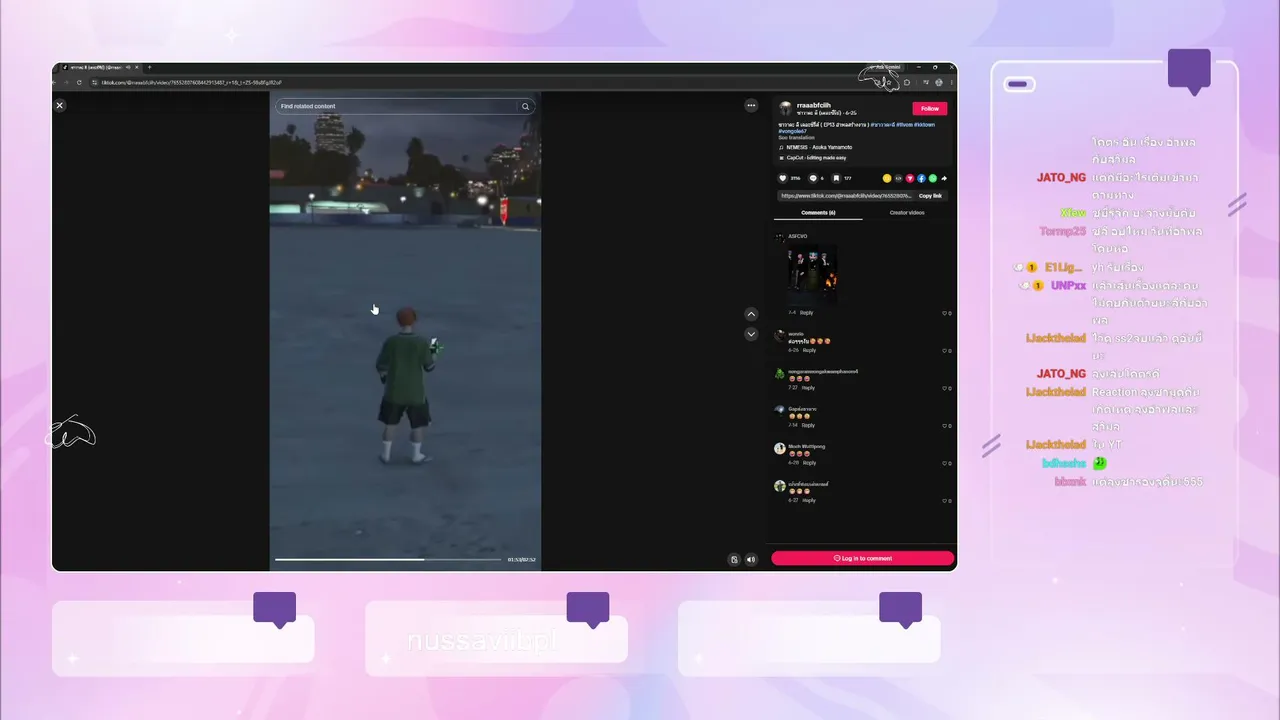Reply to the comment dated 6-27
This screenshot has height=720, width=1280.
coord(809,500)
